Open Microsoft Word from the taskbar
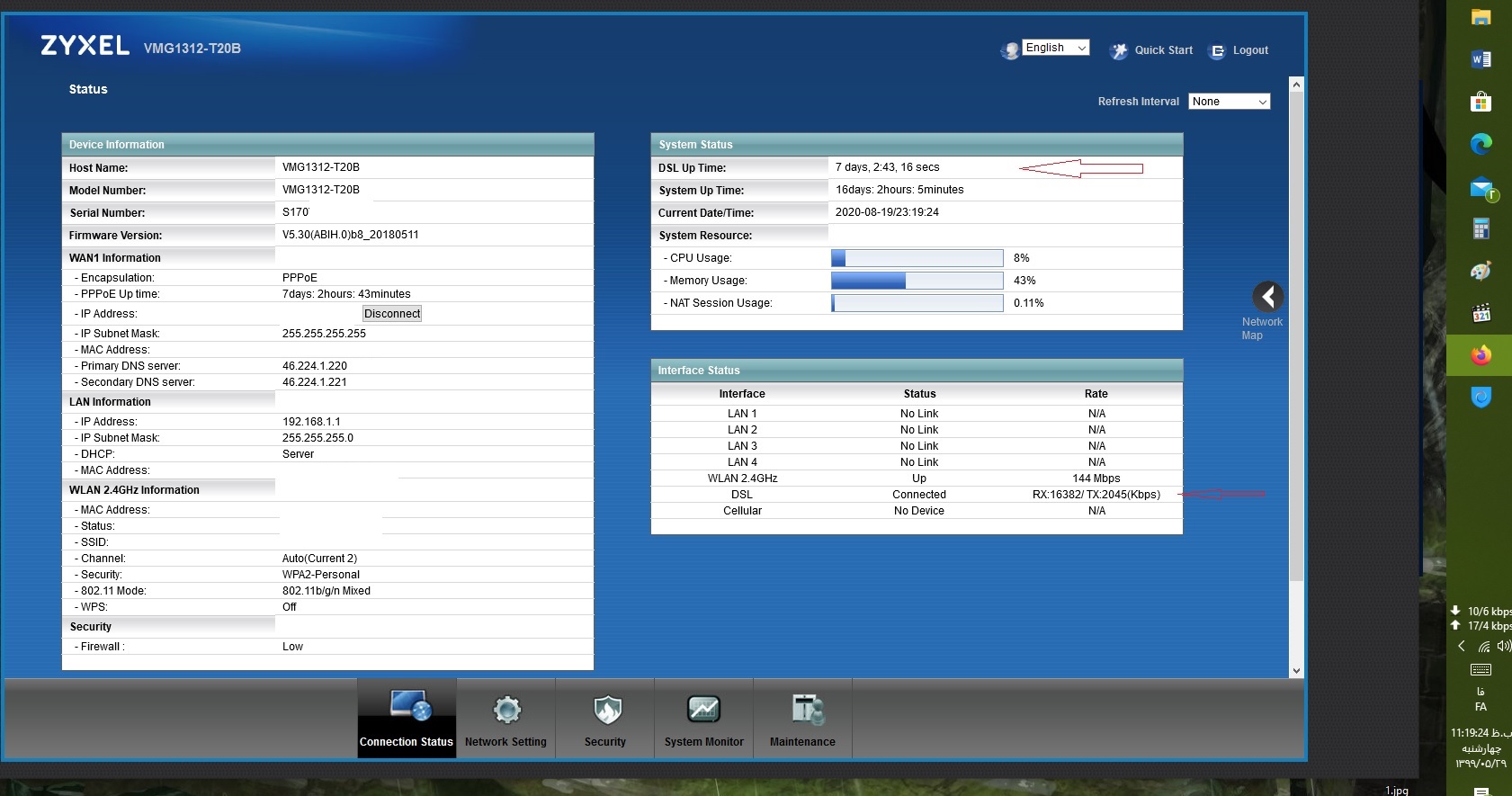 pyautogui.click(x=1481, y=59)
